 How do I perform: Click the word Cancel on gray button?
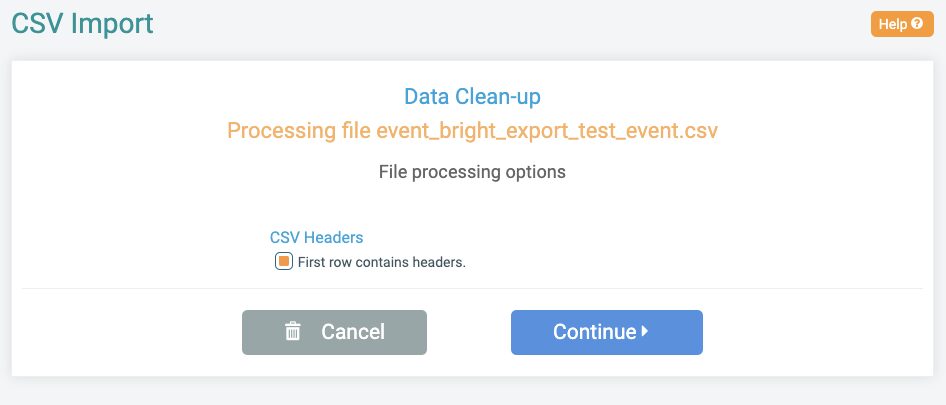coord(353,332)
